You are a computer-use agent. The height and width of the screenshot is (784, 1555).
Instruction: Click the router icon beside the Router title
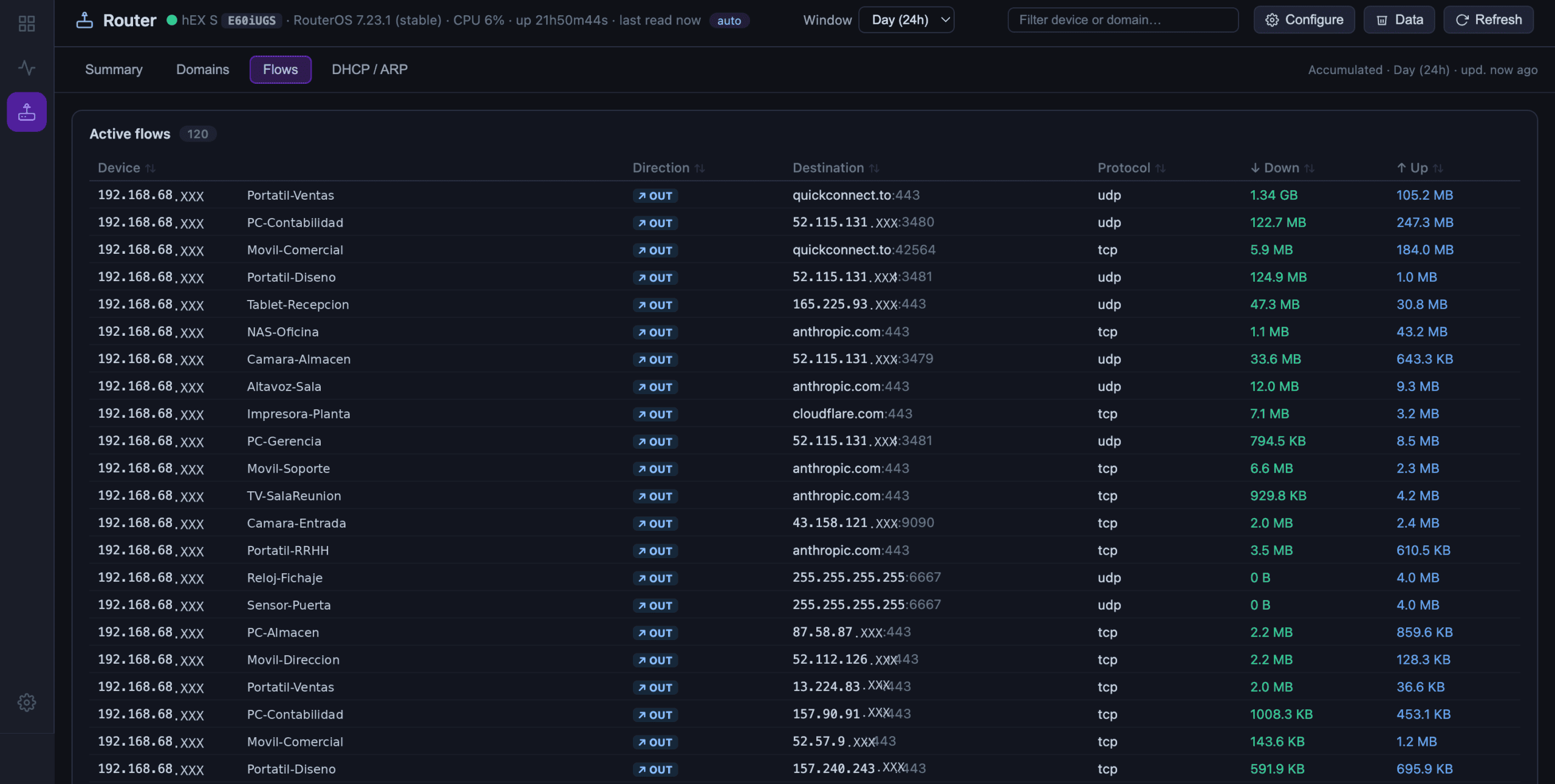[x=84, y=20]
